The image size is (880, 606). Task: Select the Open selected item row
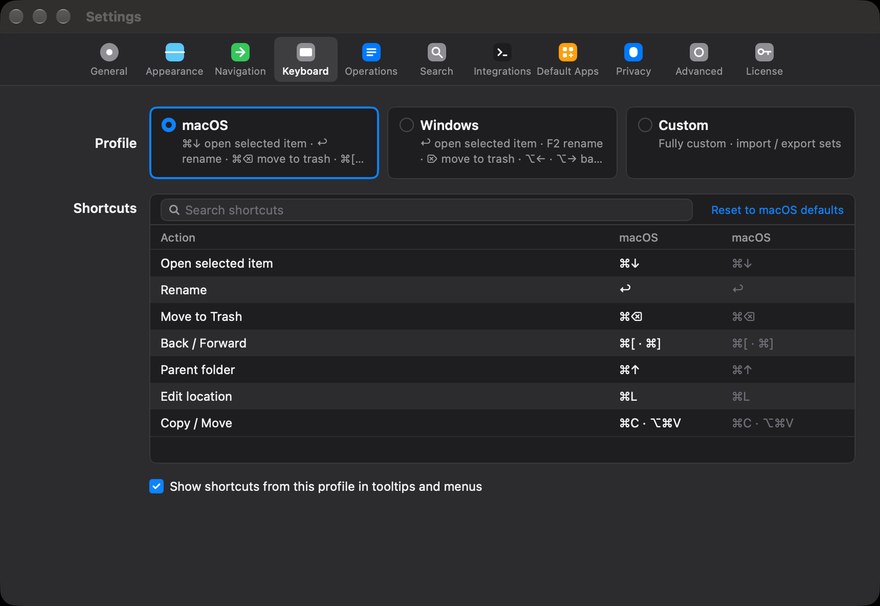point(502,263)
